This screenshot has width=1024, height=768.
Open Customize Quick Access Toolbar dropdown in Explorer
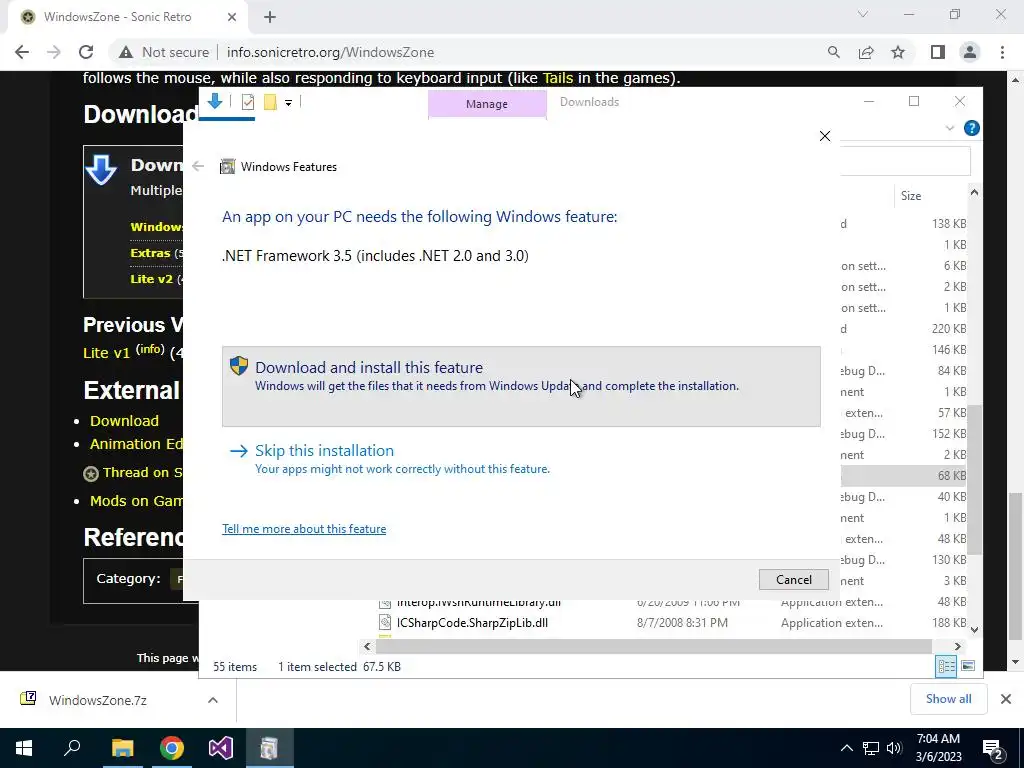(x=288, y=103)
